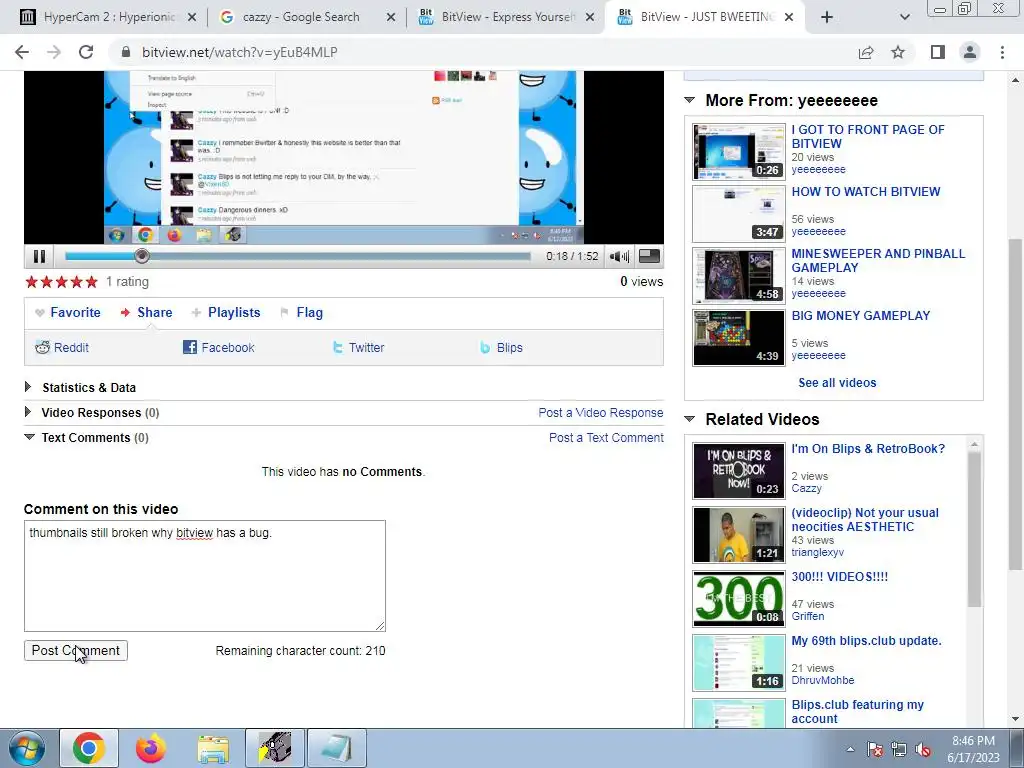Open I'm On Blips & RetroBook? video
This screenshot has height=768, width=1024.
pos(868,449)
